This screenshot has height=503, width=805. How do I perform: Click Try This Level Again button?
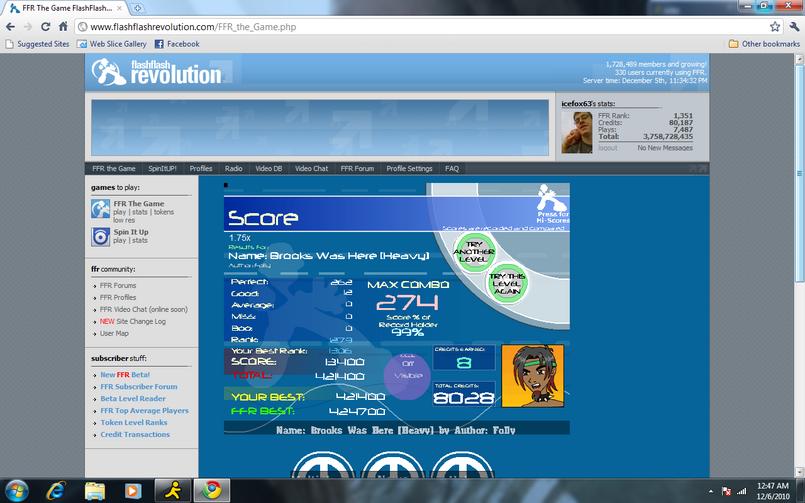(507, 283)
